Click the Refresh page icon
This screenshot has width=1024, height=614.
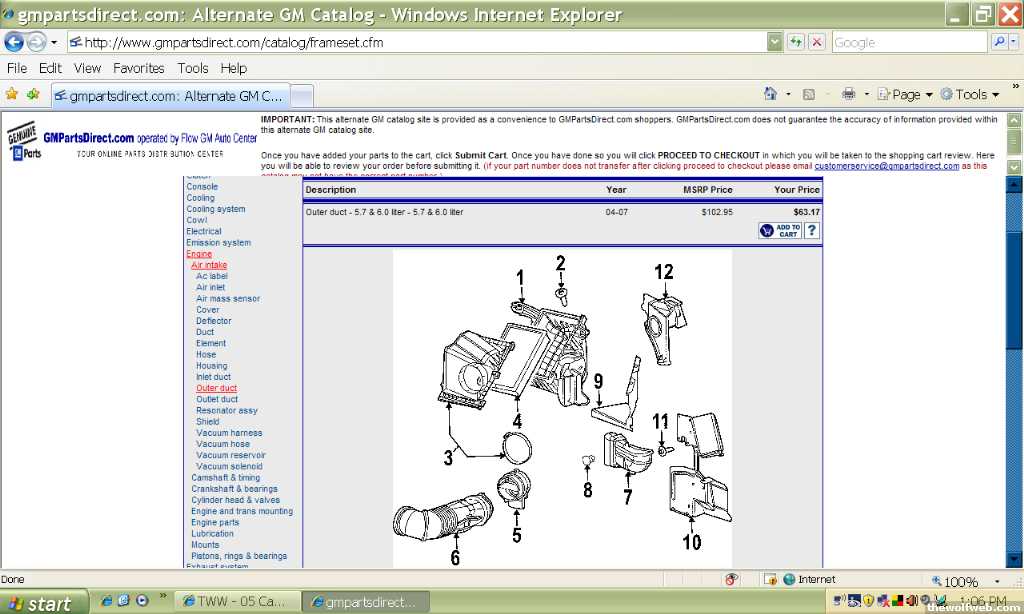[796, 42]
